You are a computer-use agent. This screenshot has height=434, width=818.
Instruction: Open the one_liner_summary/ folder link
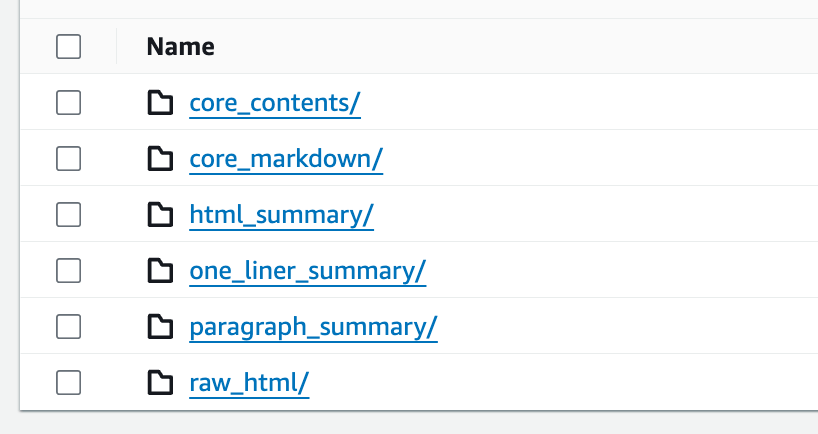click(x=307, y=271)
